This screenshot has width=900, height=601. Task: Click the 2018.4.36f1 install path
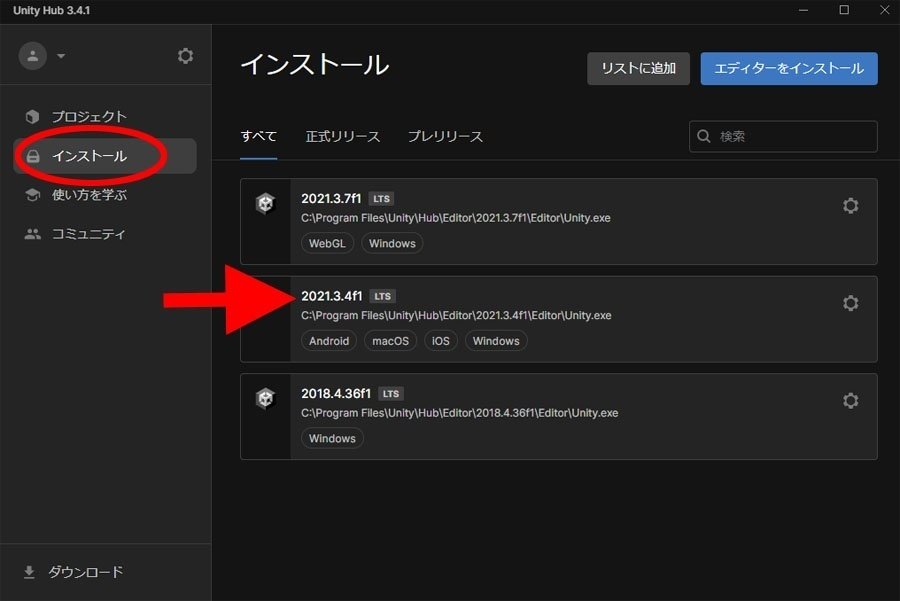tap(460, 413)
